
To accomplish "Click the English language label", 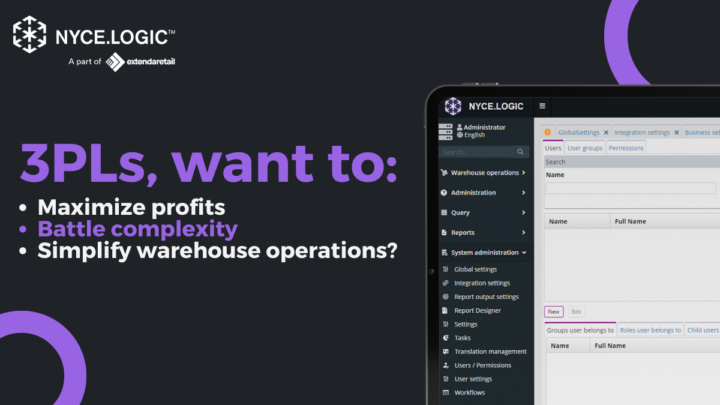I will 474,135.
